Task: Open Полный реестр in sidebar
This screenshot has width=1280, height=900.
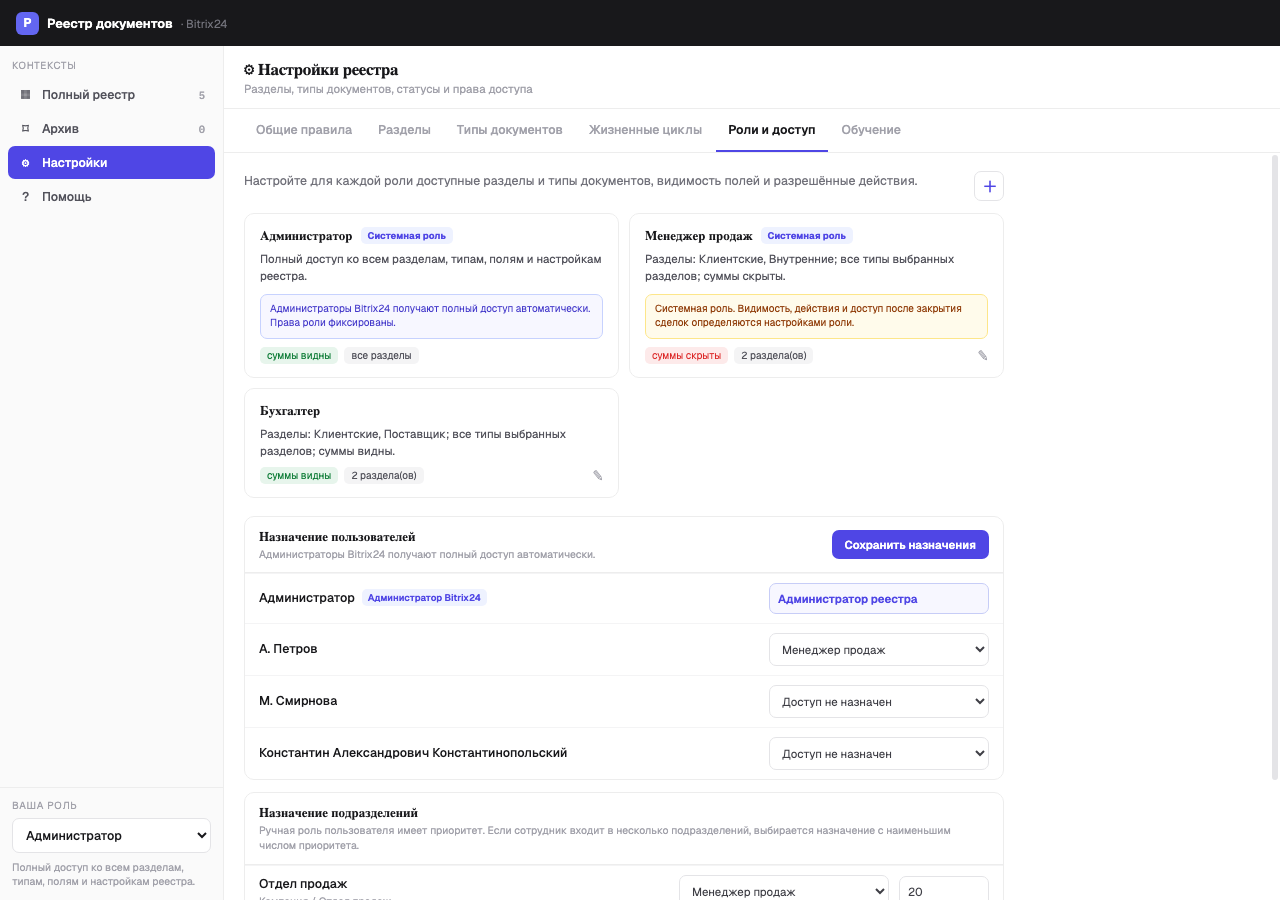Action: 111,95
